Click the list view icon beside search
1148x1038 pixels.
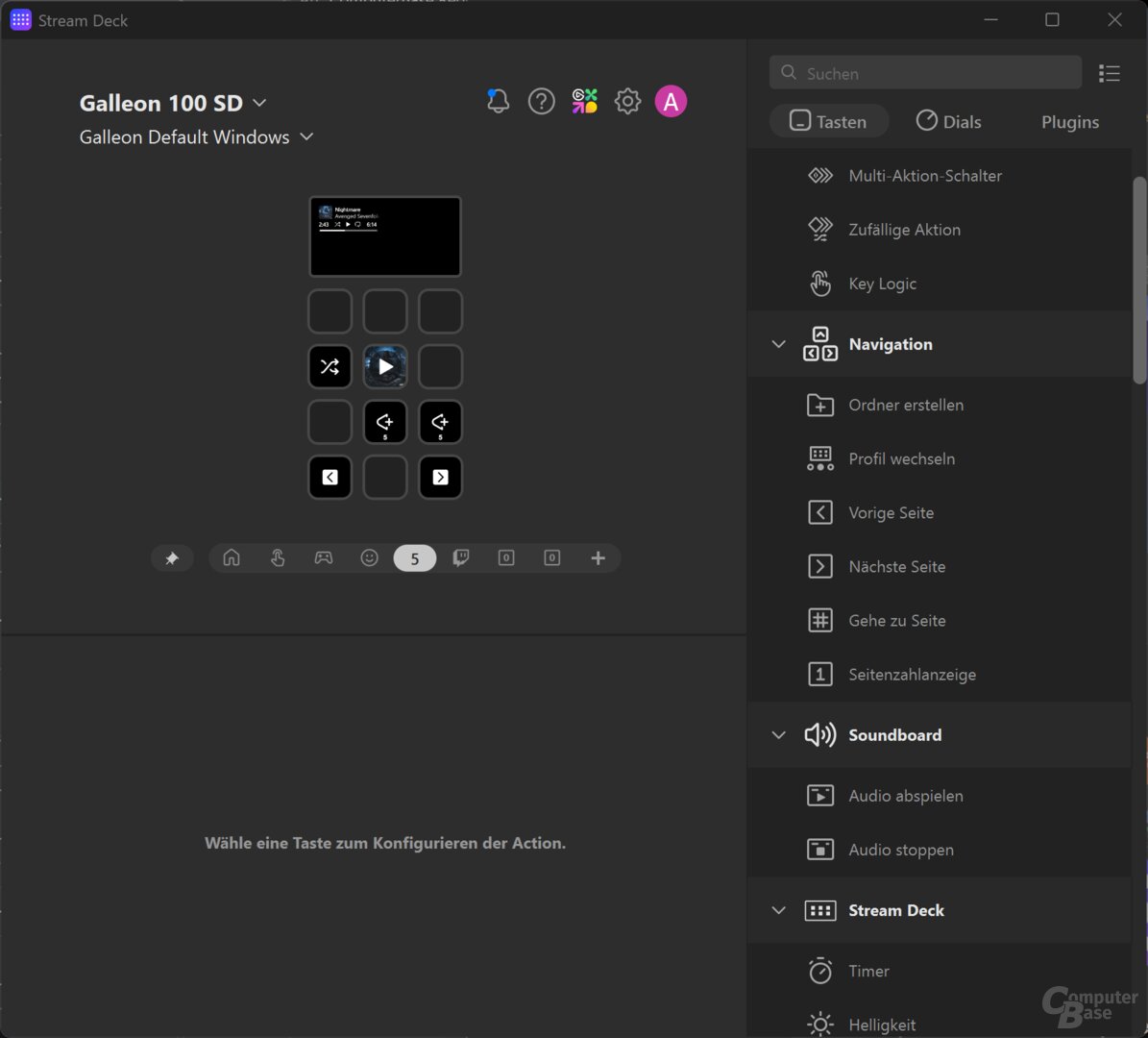[x=1110, y=72]
